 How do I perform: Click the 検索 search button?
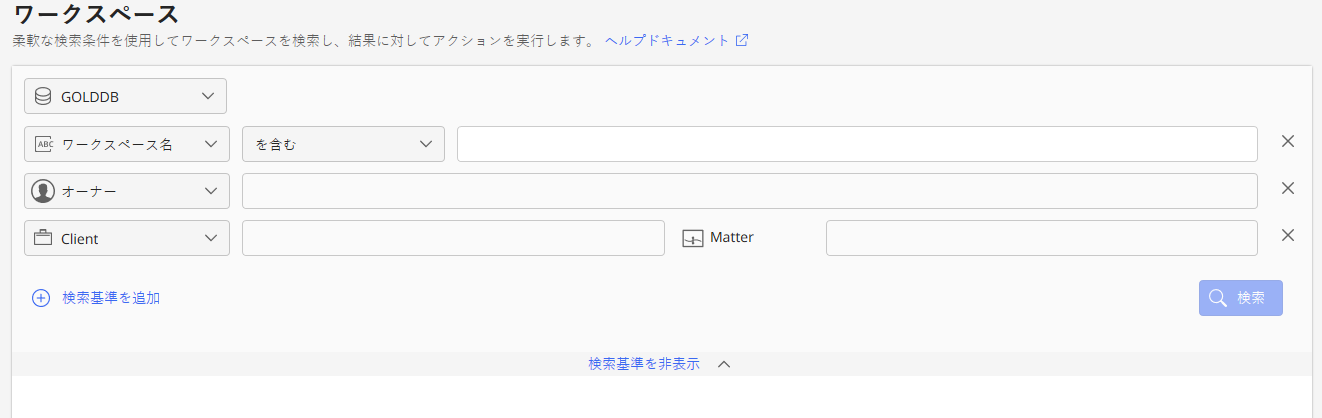(x=1240, y=298)
